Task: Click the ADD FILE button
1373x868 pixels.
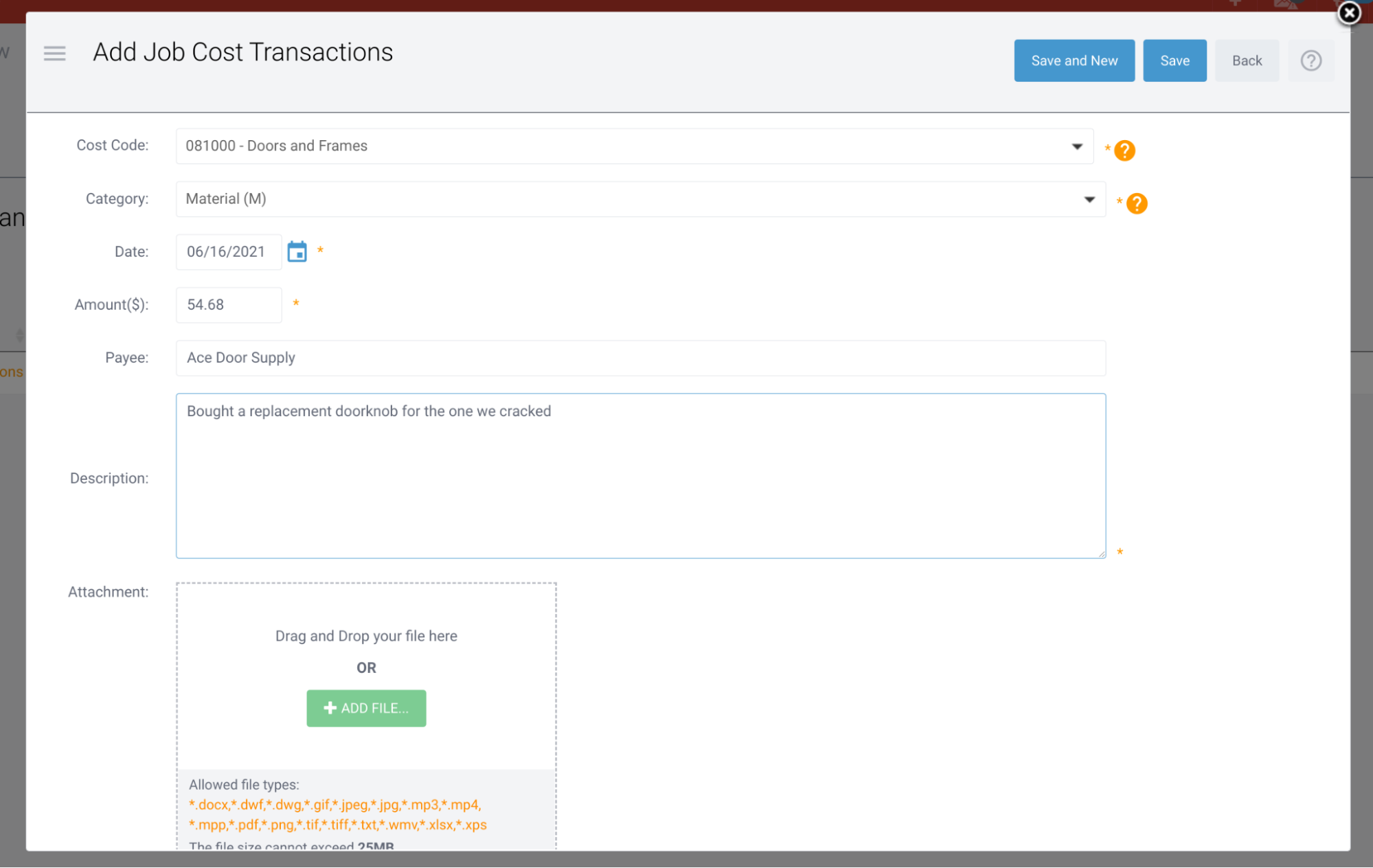Action: pyautogui.click(x=366, y=708)
